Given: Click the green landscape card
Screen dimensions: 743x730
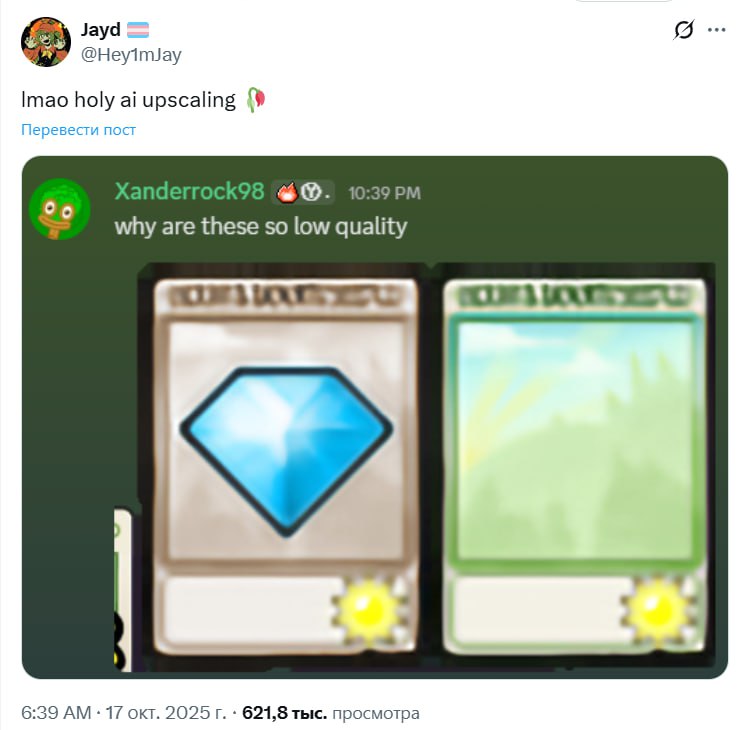Looking at the screenshot, I should click(575, 467).
